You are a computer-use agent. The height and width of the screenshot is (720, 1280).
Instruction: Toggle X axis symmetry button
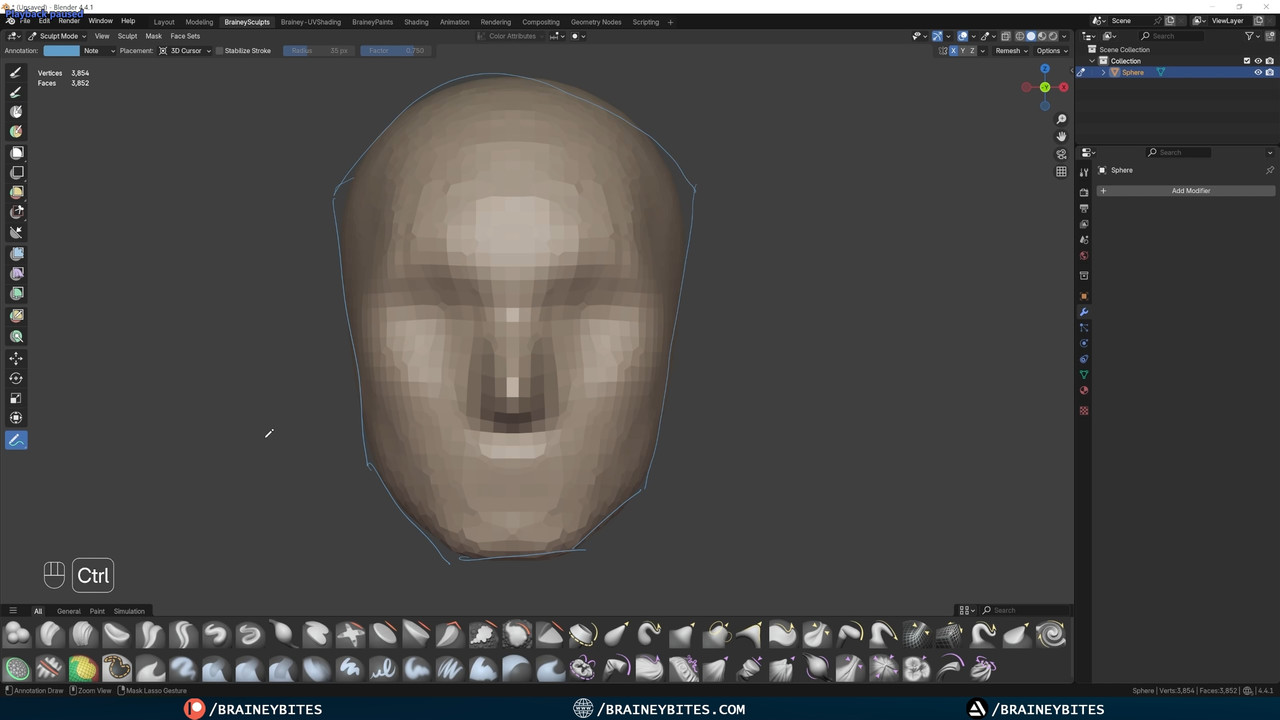click(x=953, y=51)
